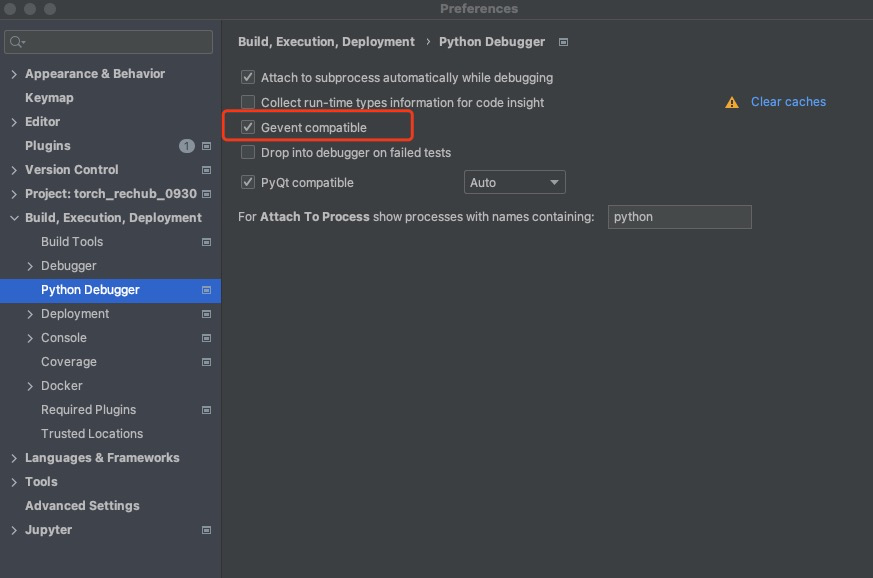The height and width of the screenshot is (578, 873).
Task: Click the Debugger tree item label
Action: tap(68, 266)
